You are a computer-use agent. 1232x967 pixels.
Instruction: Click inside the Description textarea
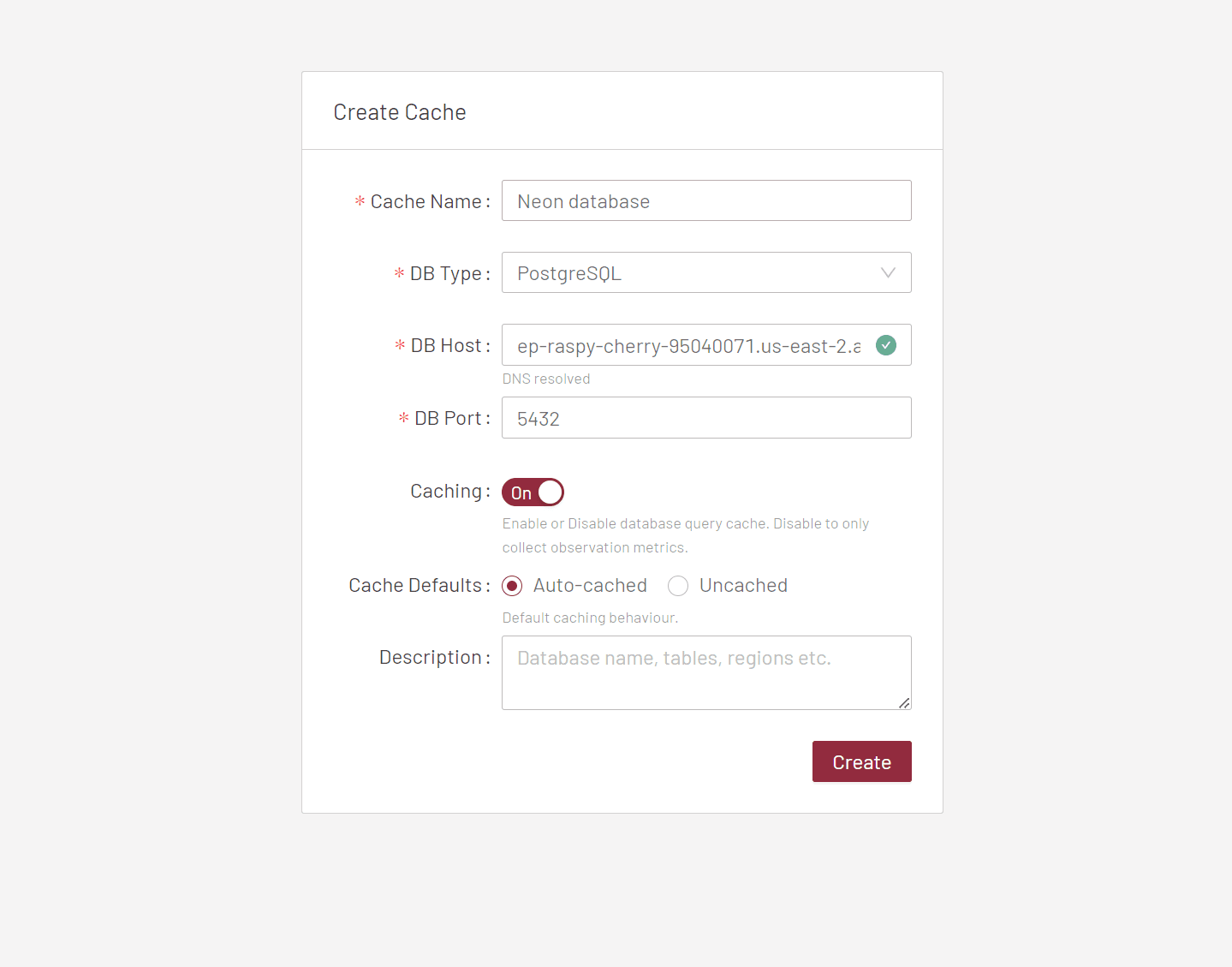click(x=705, y=672)
